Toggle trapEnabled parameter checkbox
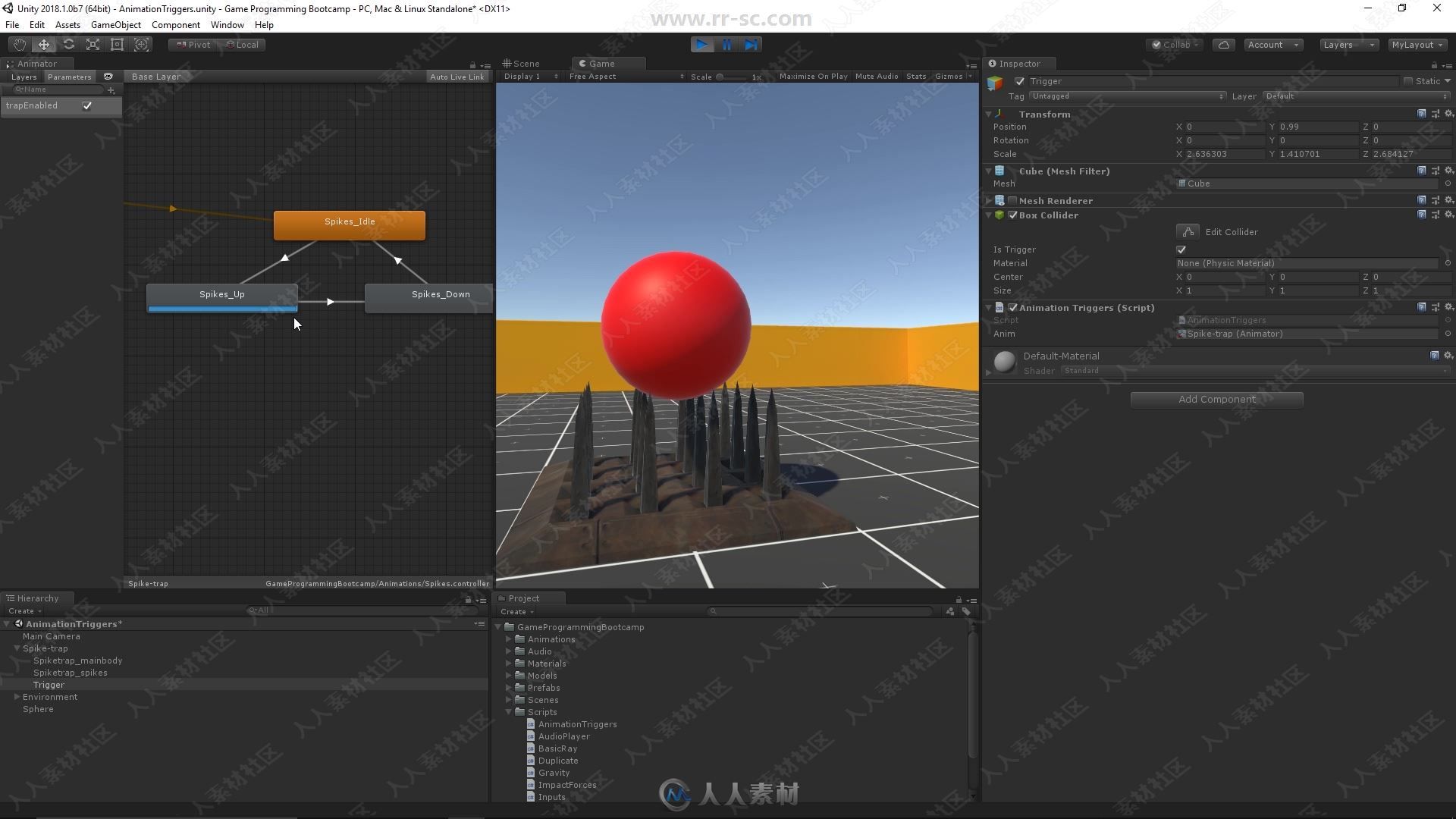 (87, 105)
